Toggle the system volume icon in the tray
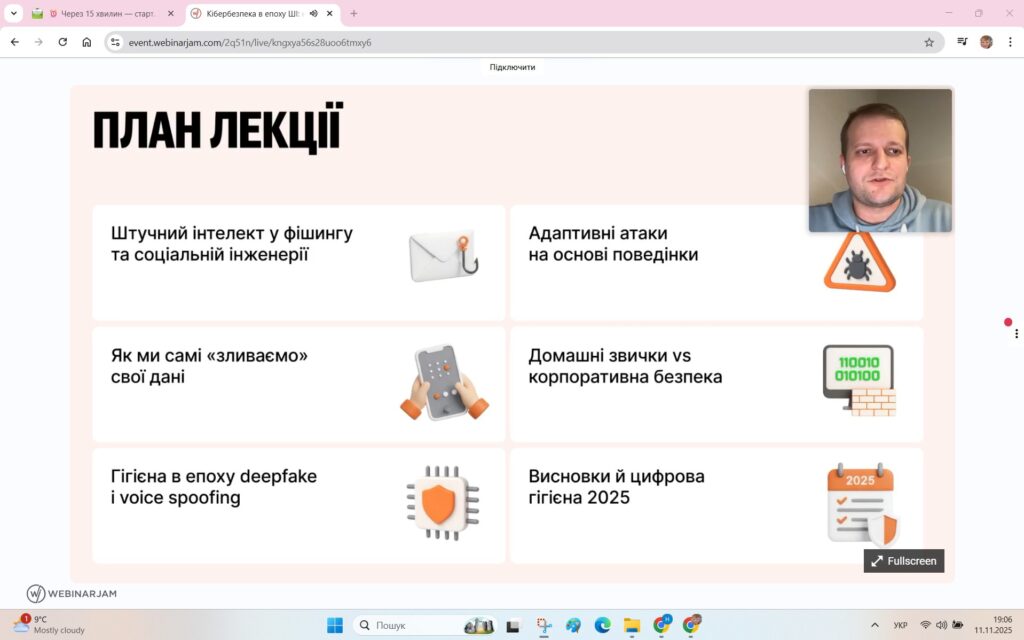This screenshot has width=1024, height=640. 941,625
